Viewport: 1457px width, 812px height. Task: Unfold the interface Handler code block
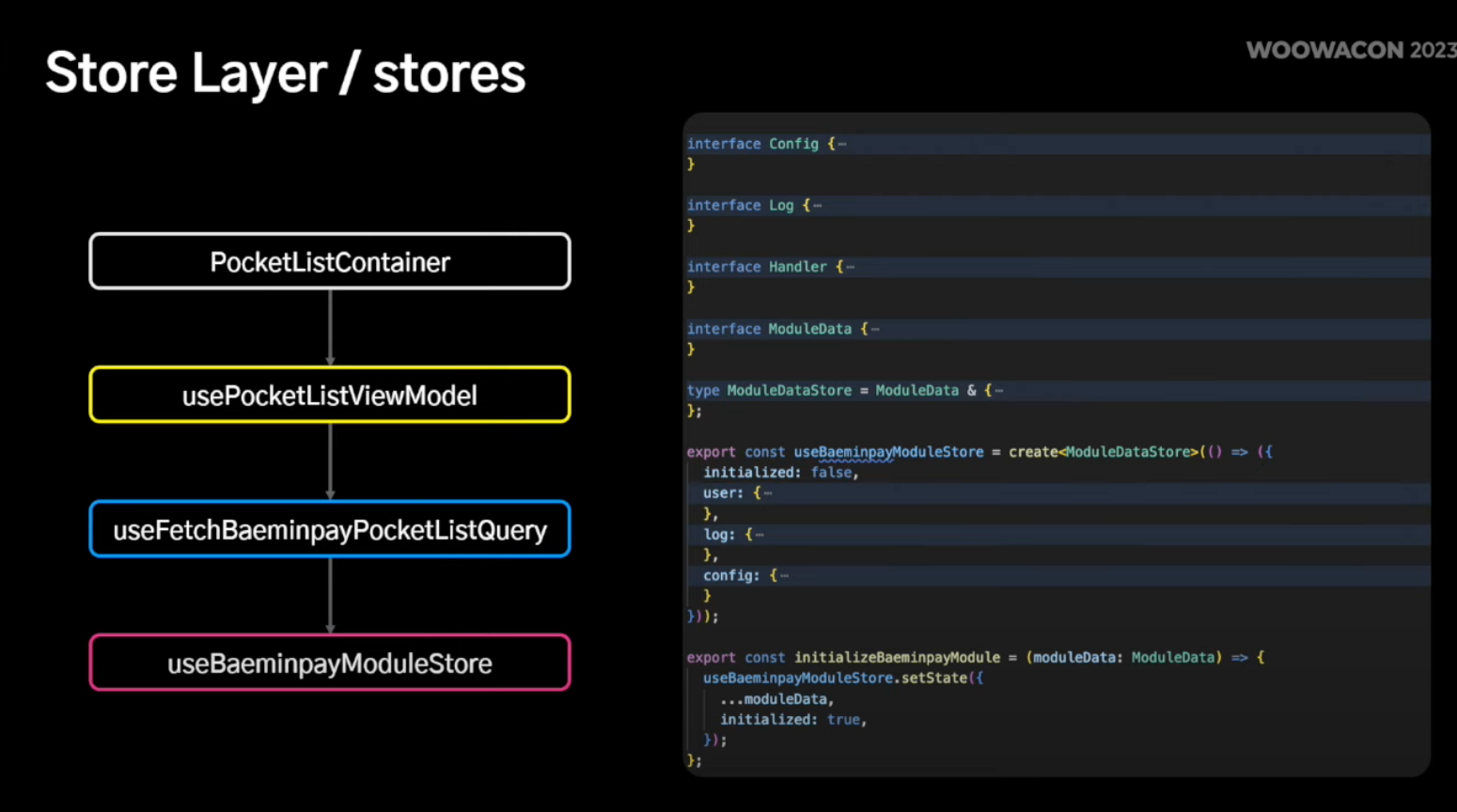pos(850,267)
